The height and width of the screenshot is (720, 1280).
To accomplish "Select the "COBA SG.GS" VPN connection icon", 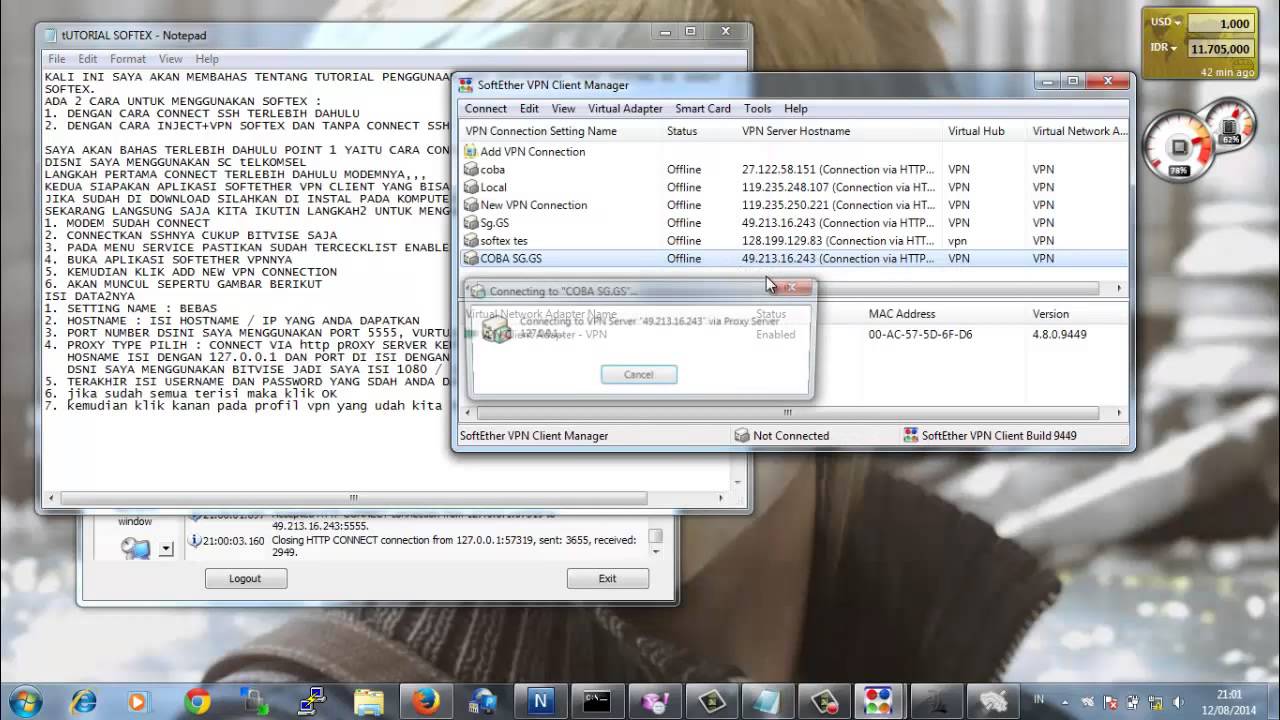I will (471, 259).
